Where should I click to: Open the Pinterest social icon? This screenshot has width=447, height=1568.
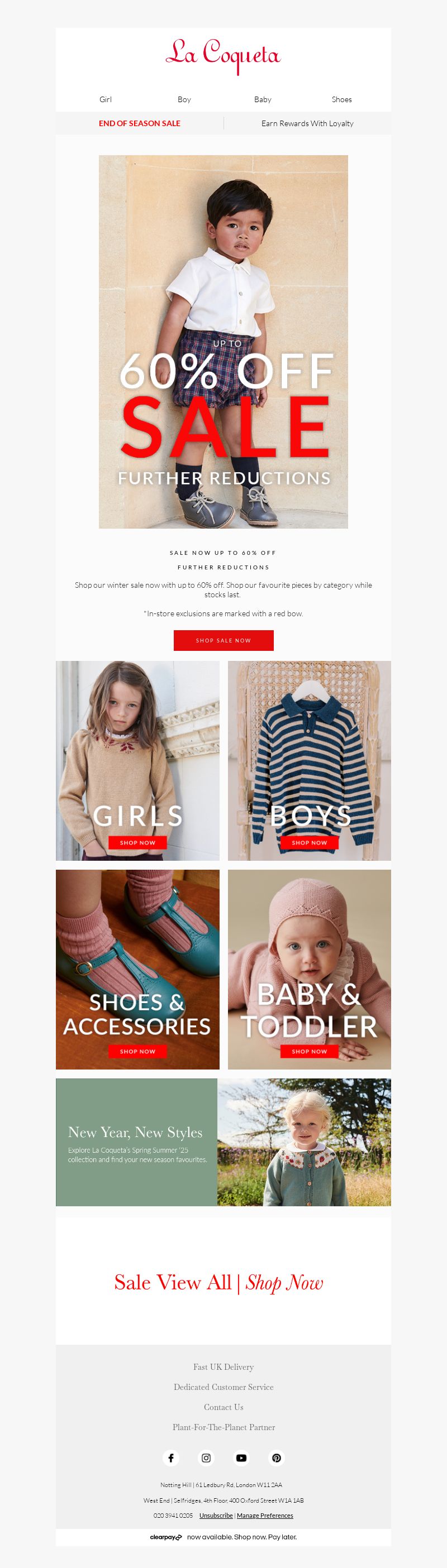pos(277,1458)
